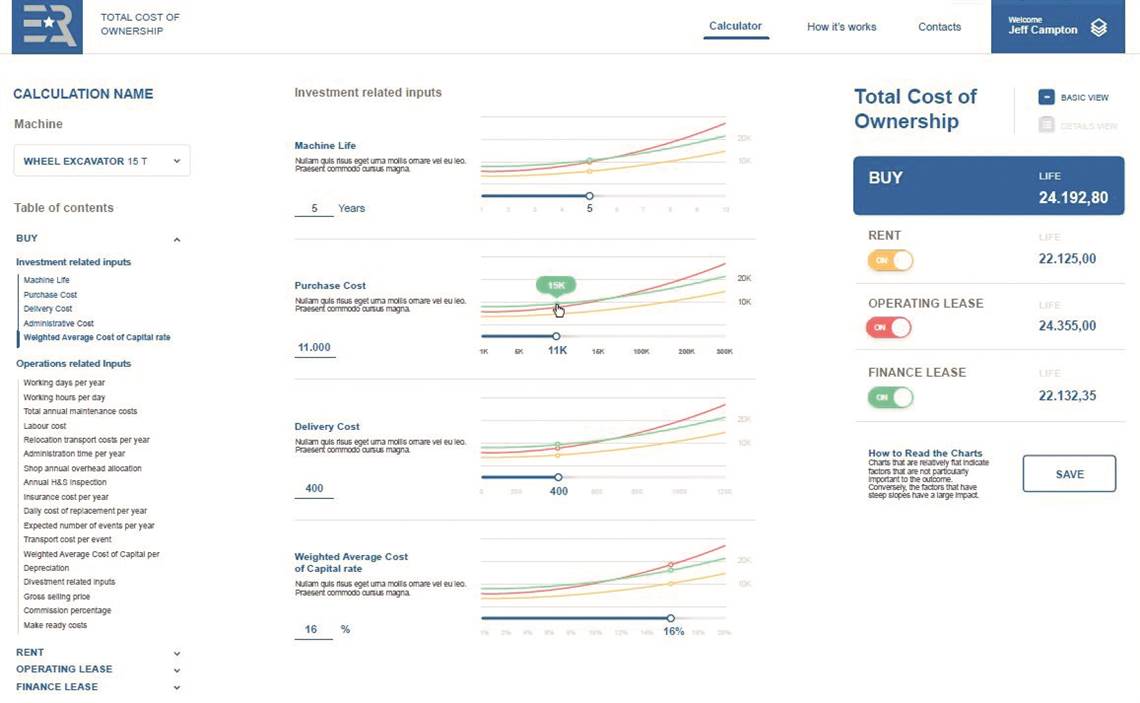Toggle the Rent option switch
The height and width of the screenshot is (703, 1140).
(x=890, y=260)
